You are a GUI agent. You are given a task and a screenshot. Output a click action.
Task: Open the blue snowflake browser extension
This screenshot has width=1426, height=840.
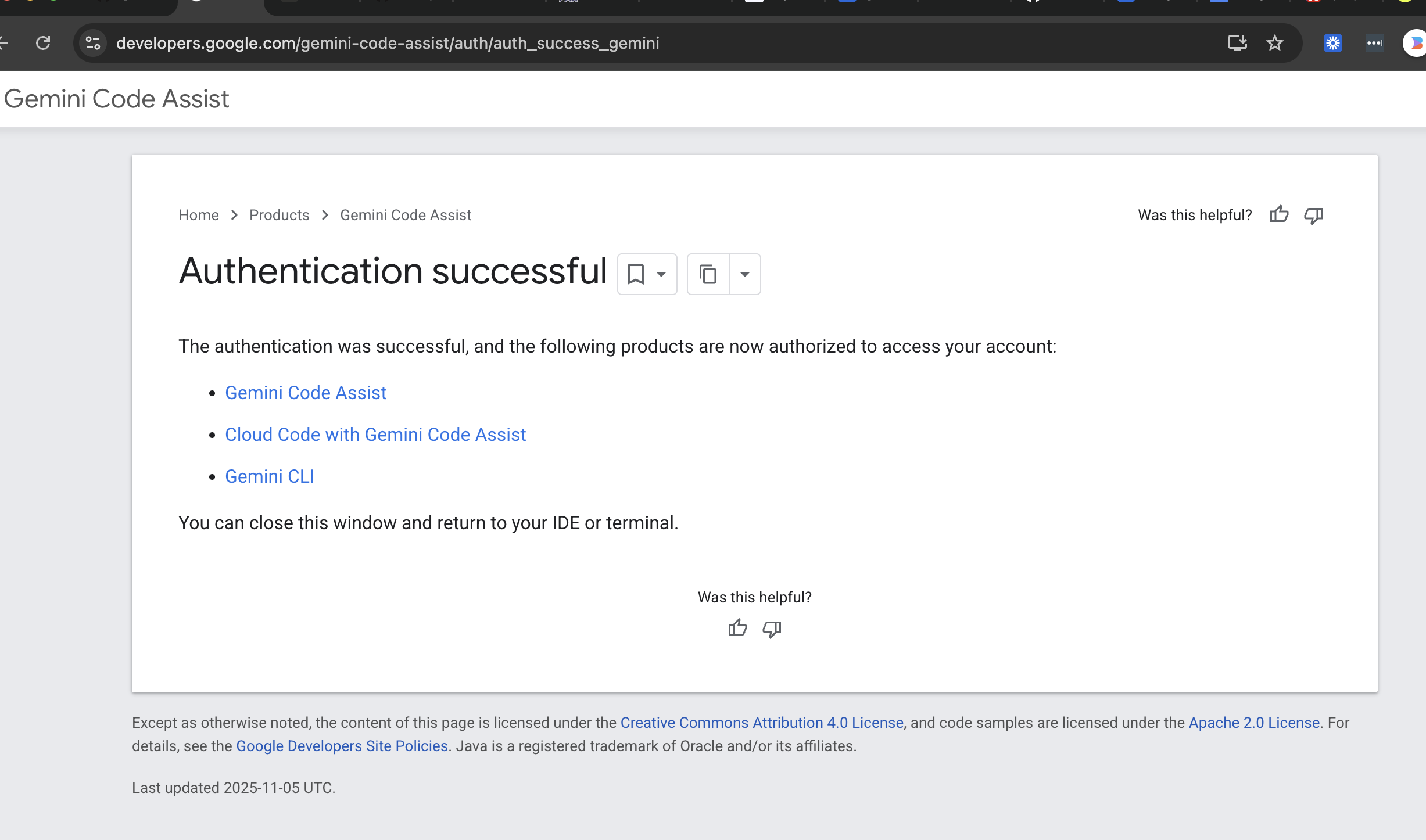pos(1332,43)
